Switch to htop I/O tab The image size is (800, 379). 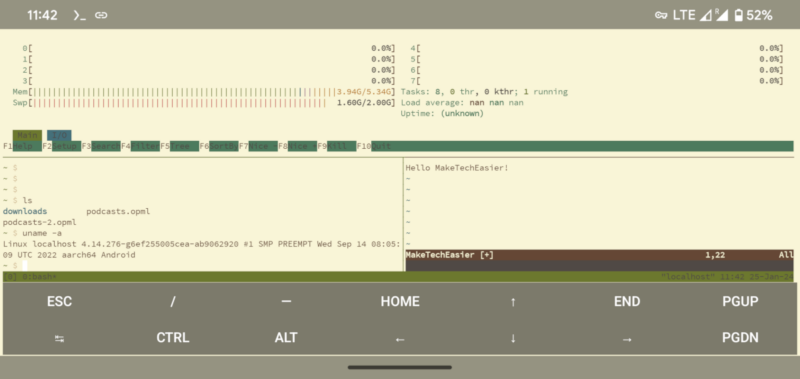click(x=59, y=135)
